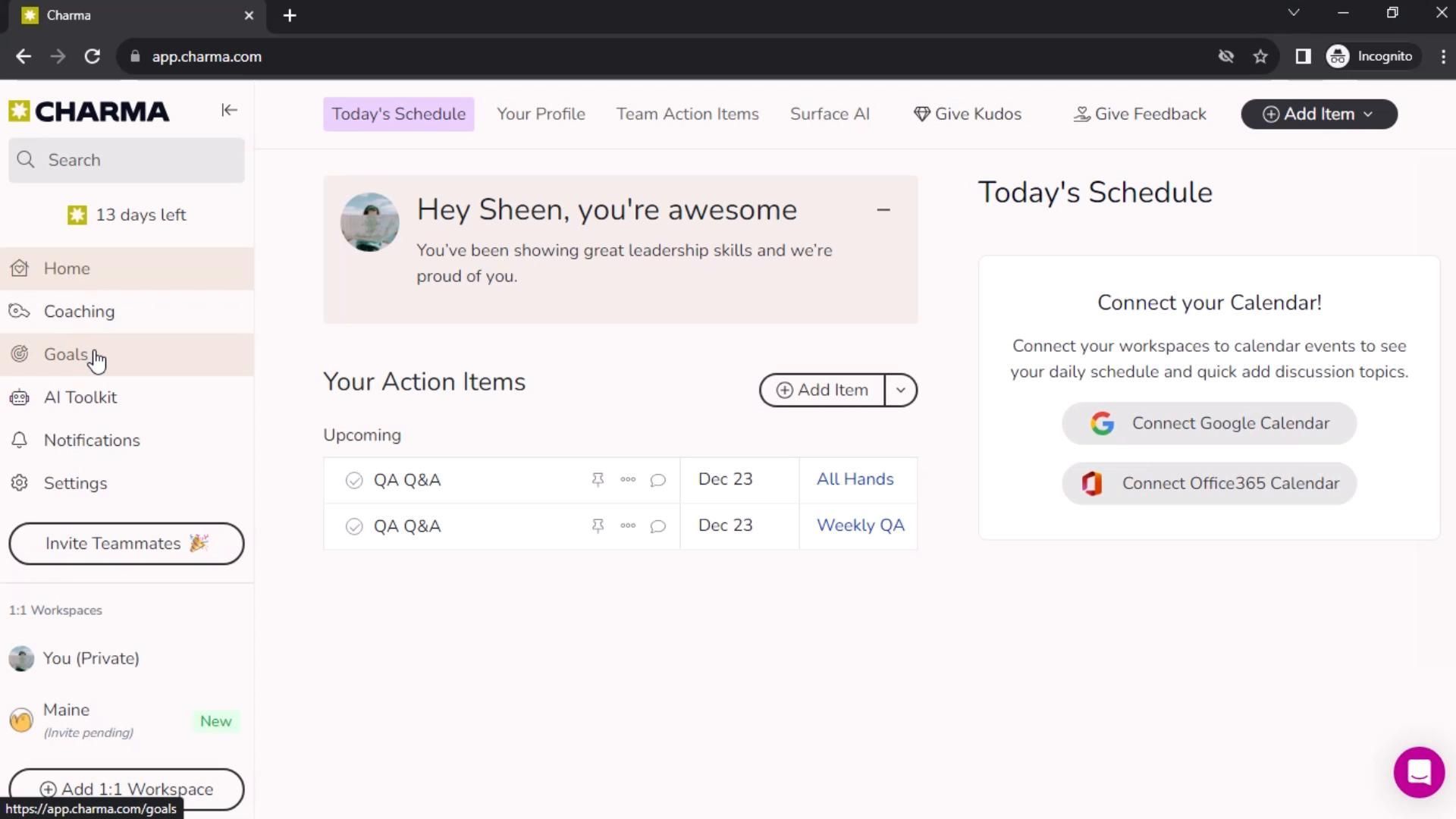1456x819 pixels.
Task: Open Chrome tab search dropdown arrow
Action: click(1294, 13)
